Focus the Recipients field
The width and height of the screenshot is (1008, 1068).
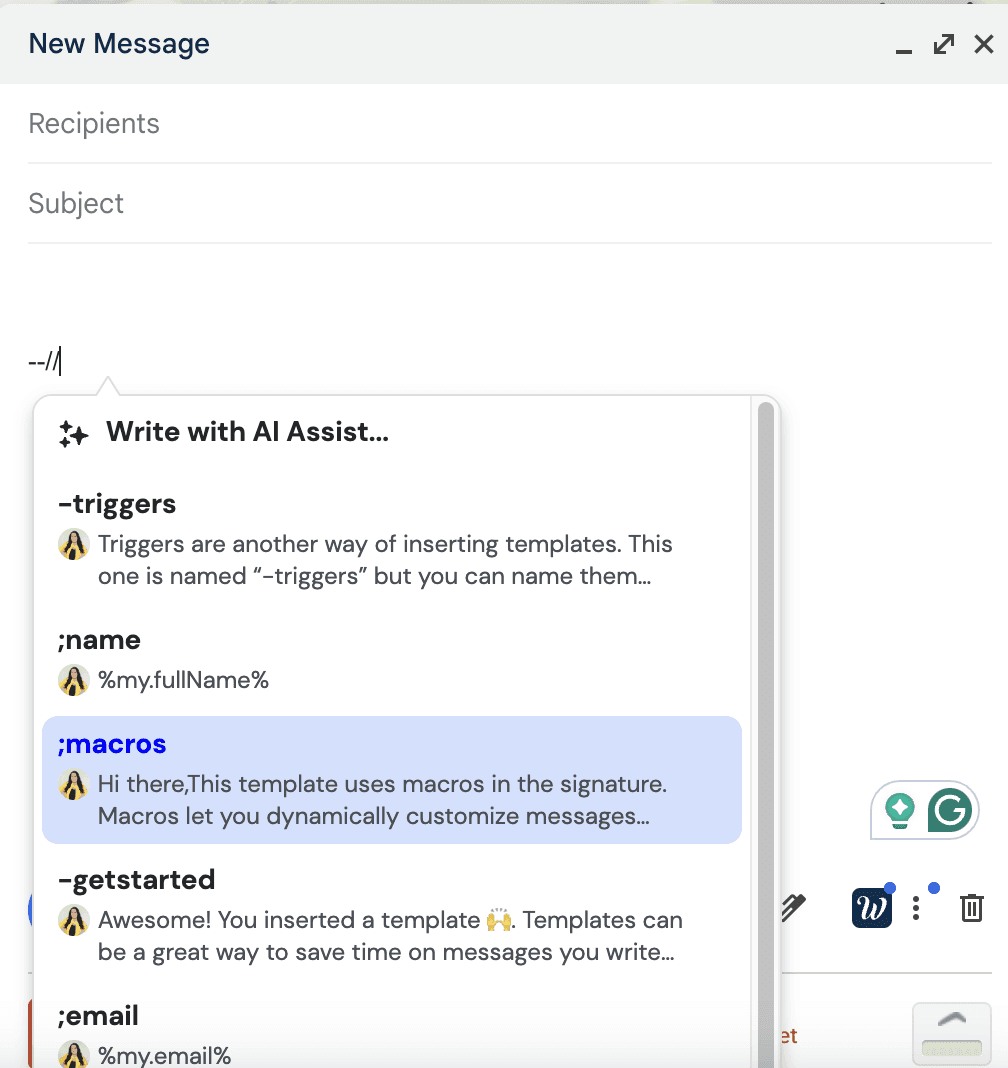click(x=509, y=124)
